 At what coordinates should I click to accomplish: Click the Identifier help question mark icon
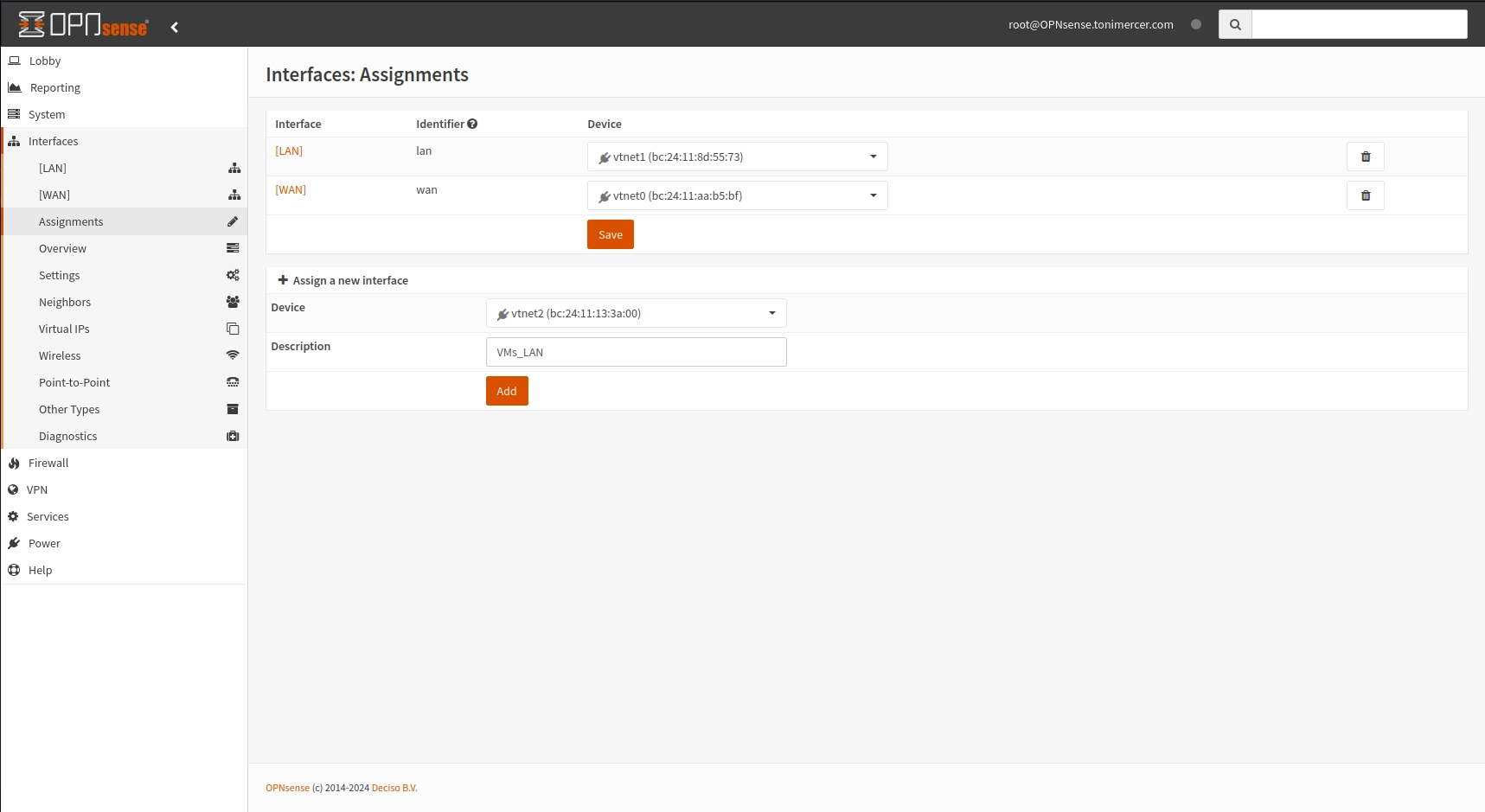[472, 124]
